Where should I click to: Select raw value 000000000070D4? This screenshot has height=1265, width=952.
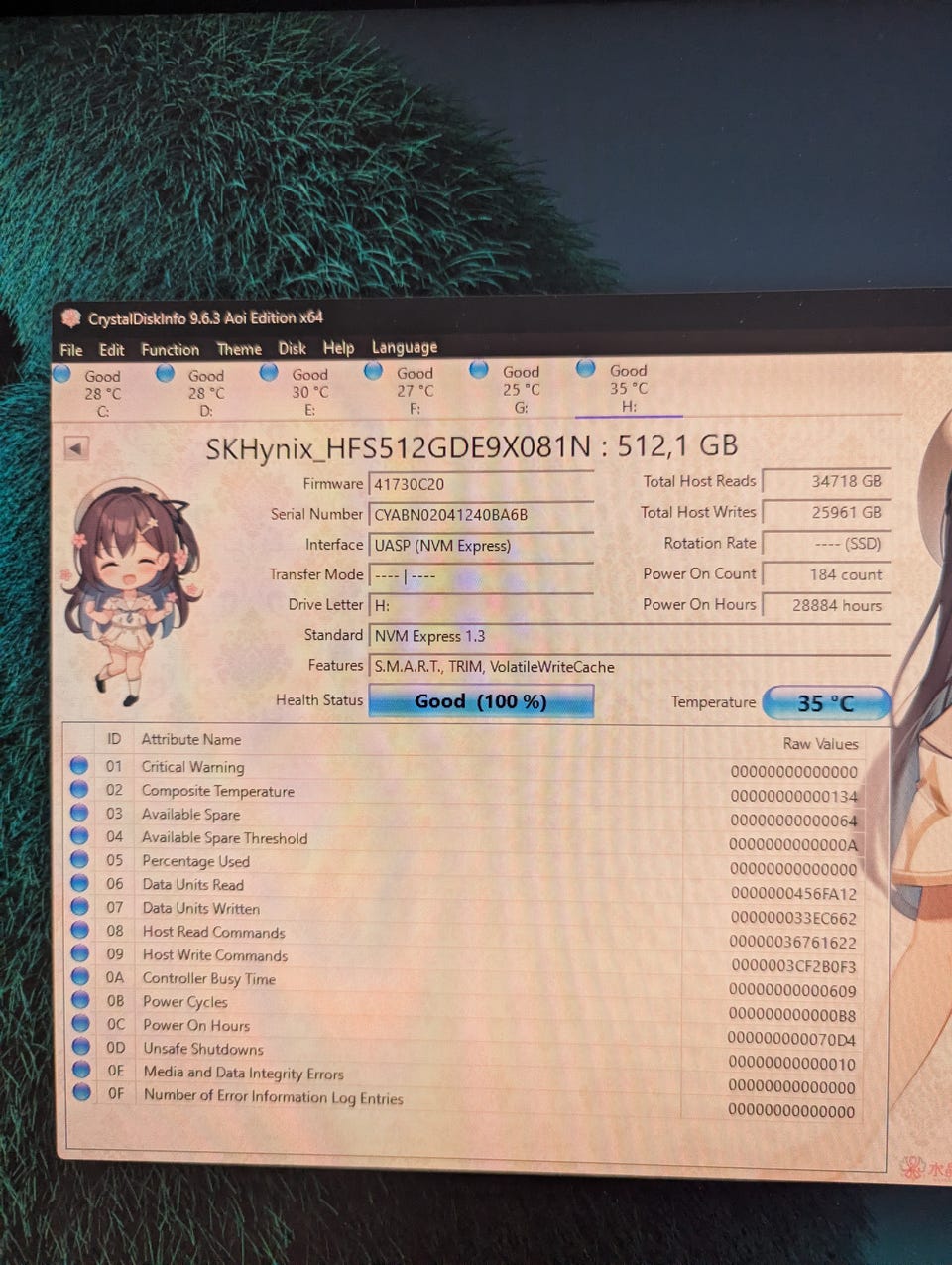click(x=791, y=1040)
